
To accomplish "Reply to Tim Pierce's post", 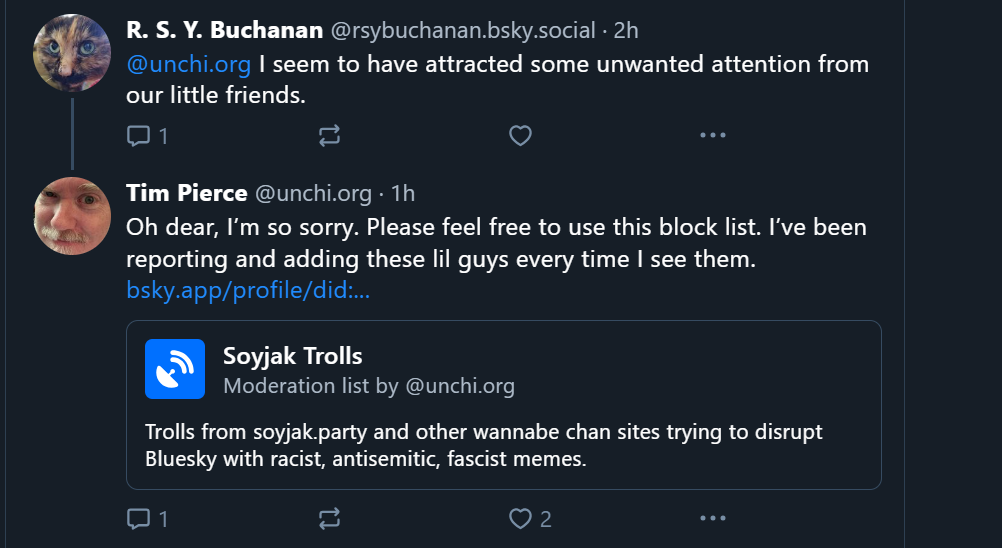I will click(138, 519).
